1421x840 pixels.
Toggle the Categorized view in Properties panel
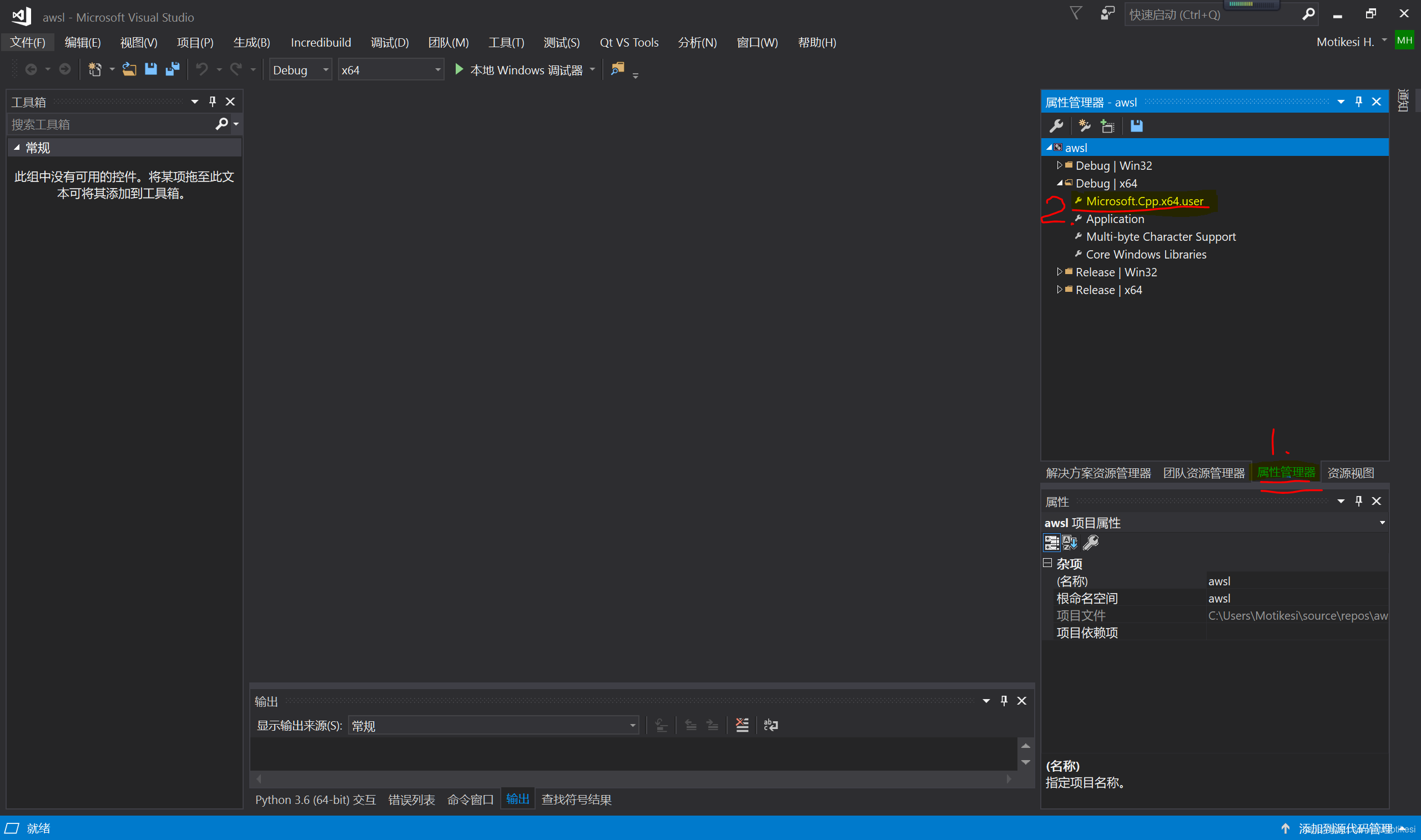(x=1051, y=543)
